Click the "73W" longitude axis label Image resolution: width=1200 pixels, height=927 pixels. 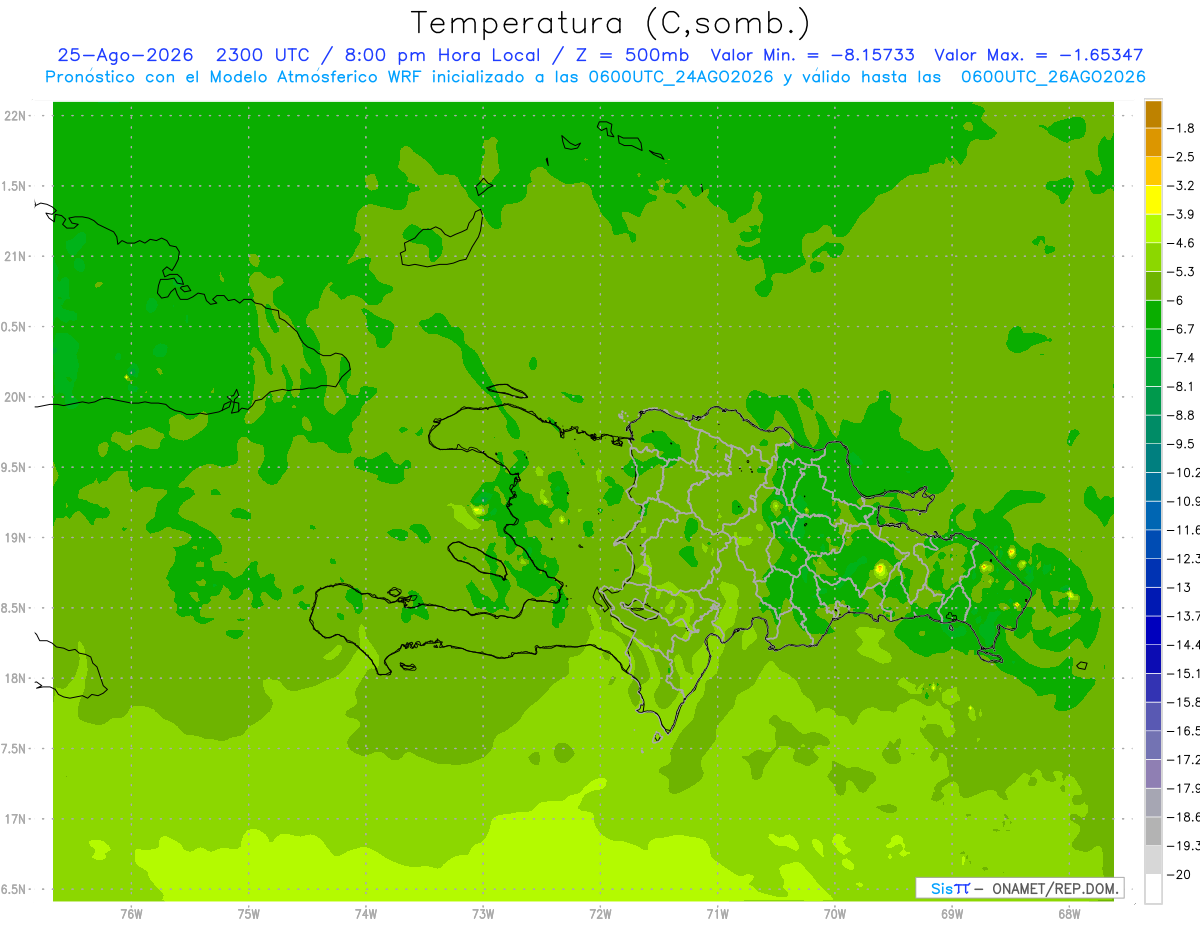tap(482, 913)
